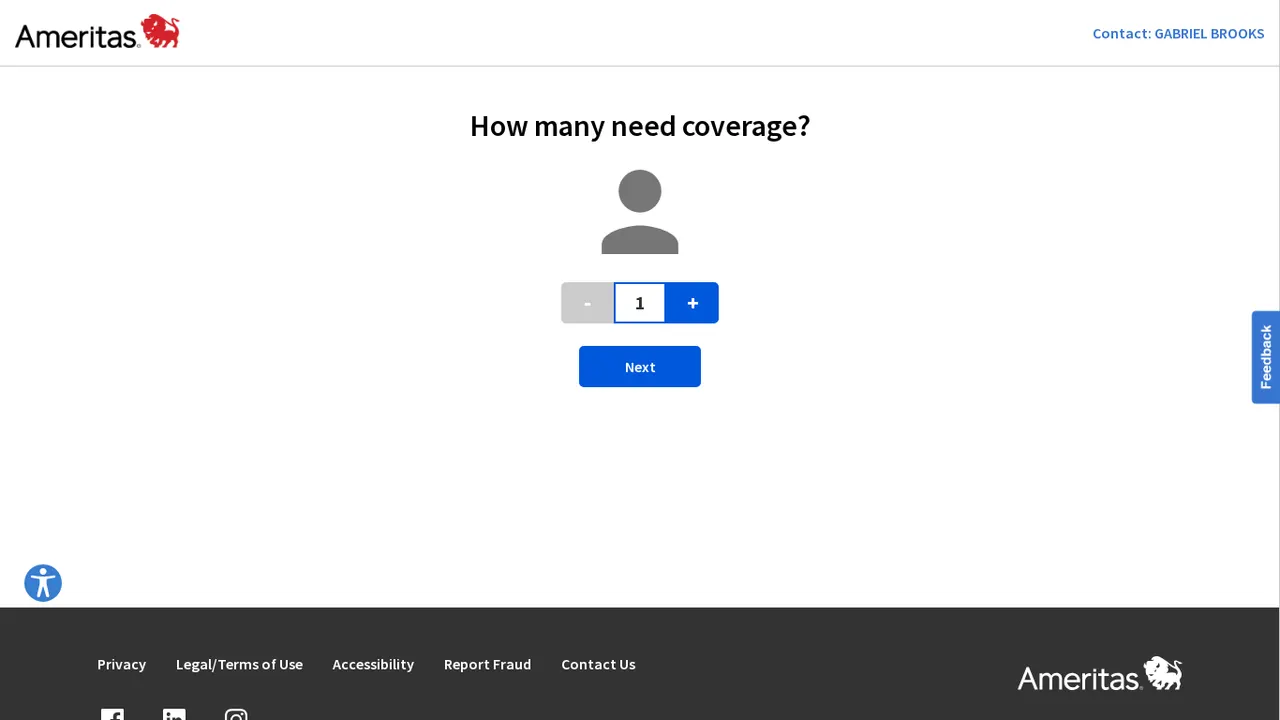Viewport: 1280px width, 720px height.
Task: Open the Accessibility footer link
Action: pyautogui.click(x=373, y=664)
